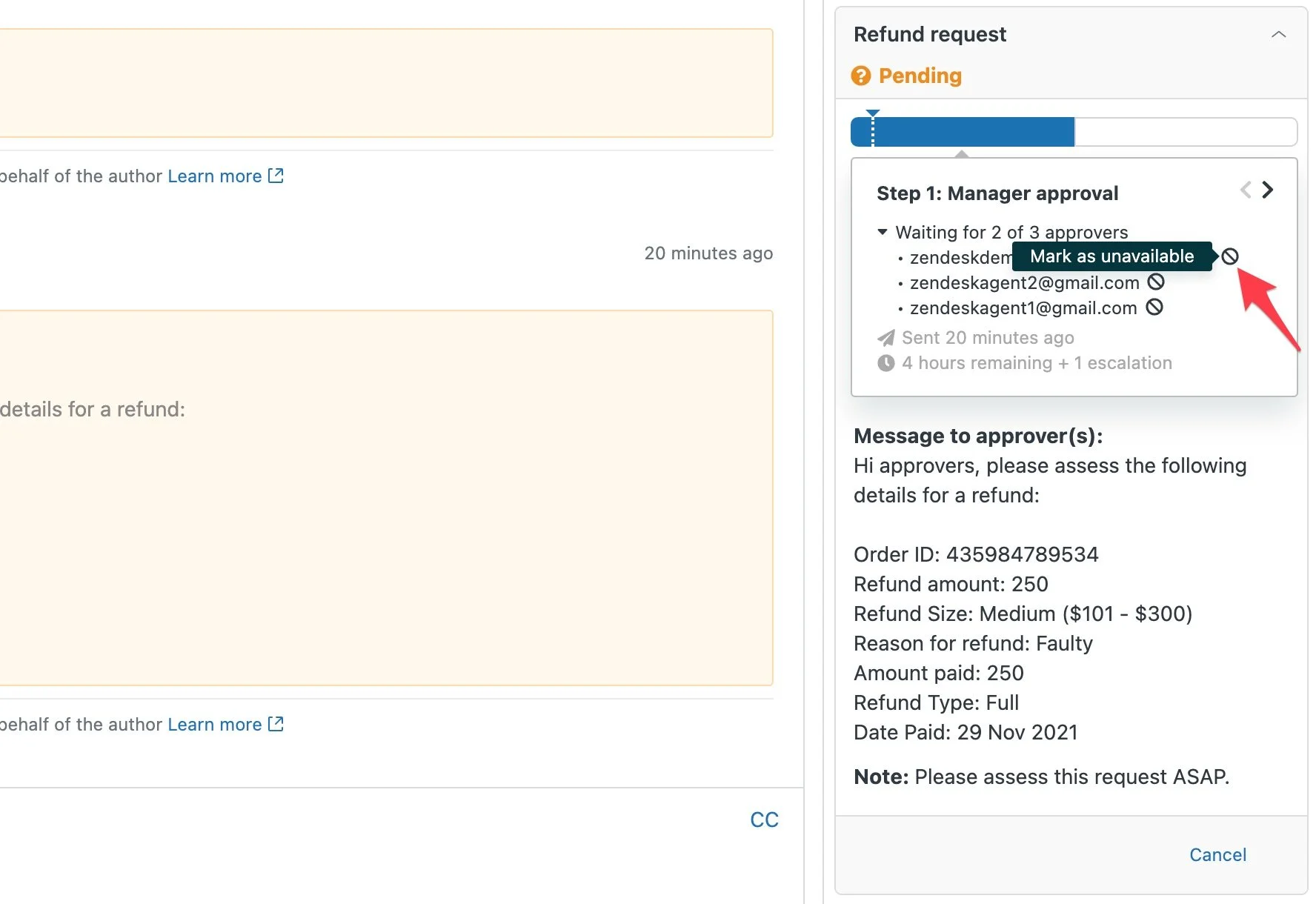Click the Order ID: 435984789534 line
Screen dimensions: 1316x904
point(976,554)
